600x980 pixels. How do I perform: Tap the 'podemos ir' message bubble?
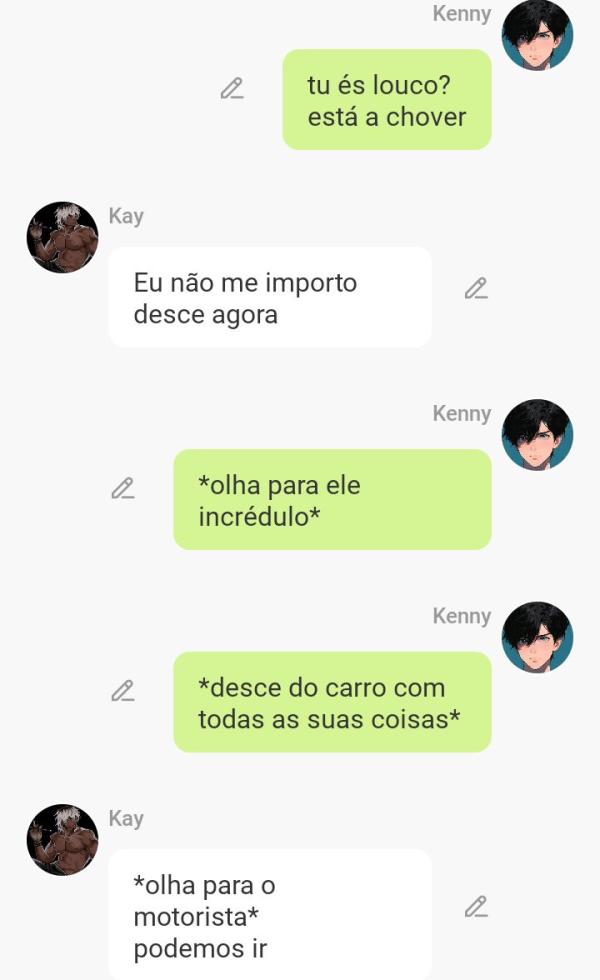point(270,914)
